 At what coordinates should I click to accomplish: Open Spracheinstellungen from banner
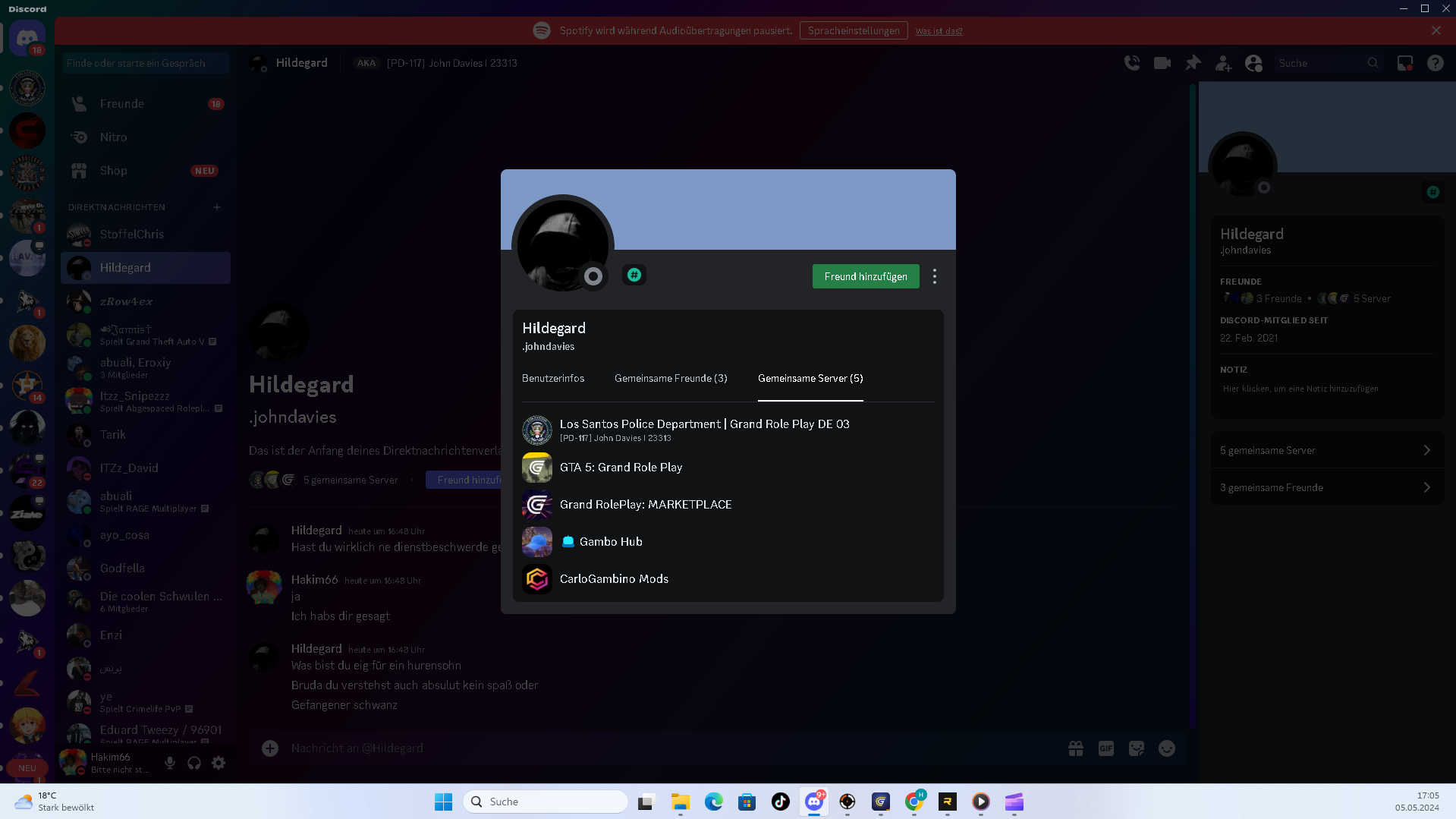pyautogui.click(x=854, y=30)
